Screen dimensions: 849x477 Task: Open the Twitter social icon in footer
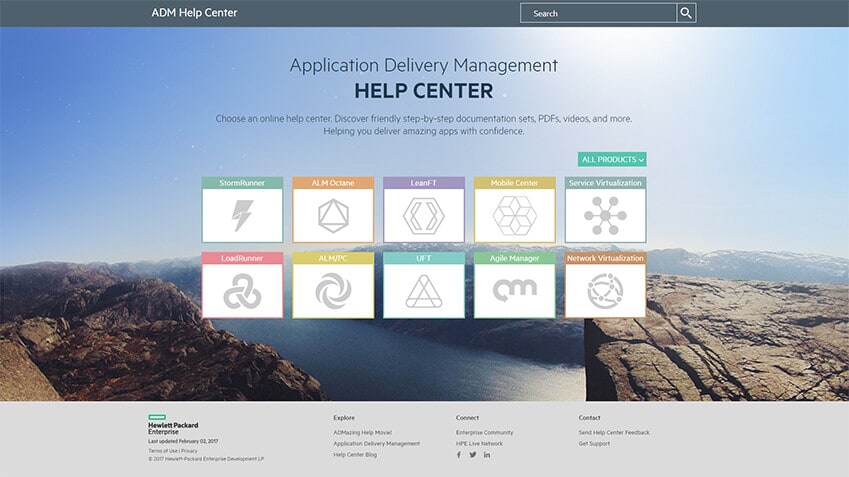(x=473, y=455)
